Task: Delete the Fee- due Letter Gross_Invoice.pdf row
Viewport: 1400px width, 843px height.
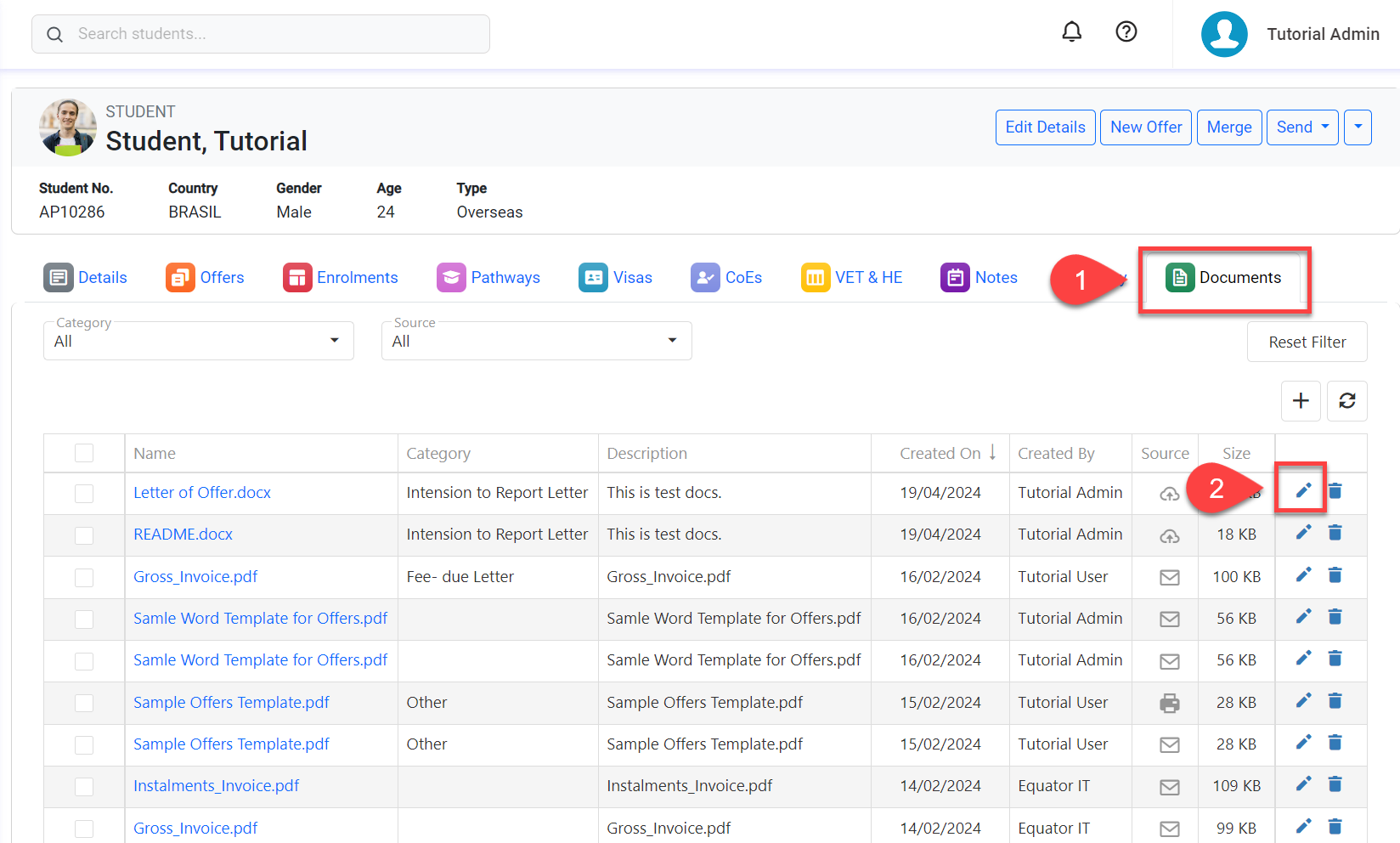Action: [1335, 575]
